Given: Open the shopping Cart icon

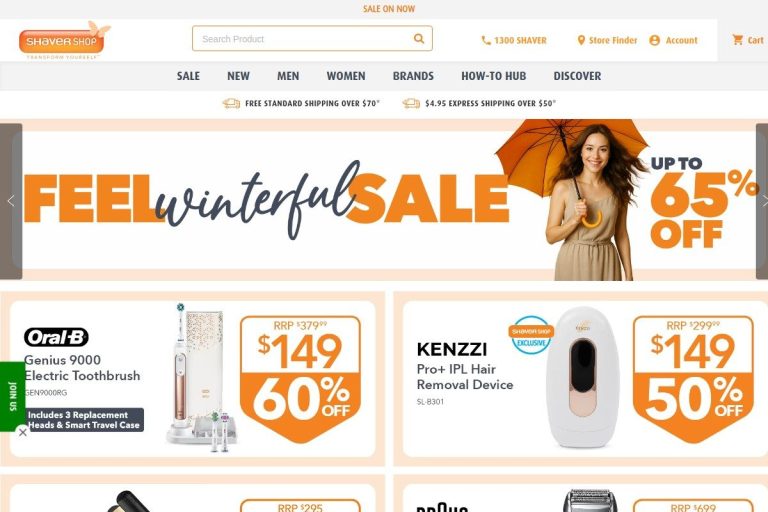Looking at the screenshot, I should (738, 40).
